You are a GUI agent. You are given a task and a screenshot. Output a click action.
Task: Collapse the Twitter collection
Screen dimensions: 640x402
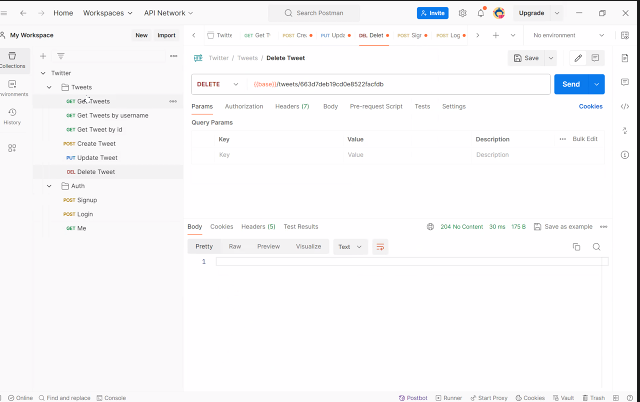43,73
